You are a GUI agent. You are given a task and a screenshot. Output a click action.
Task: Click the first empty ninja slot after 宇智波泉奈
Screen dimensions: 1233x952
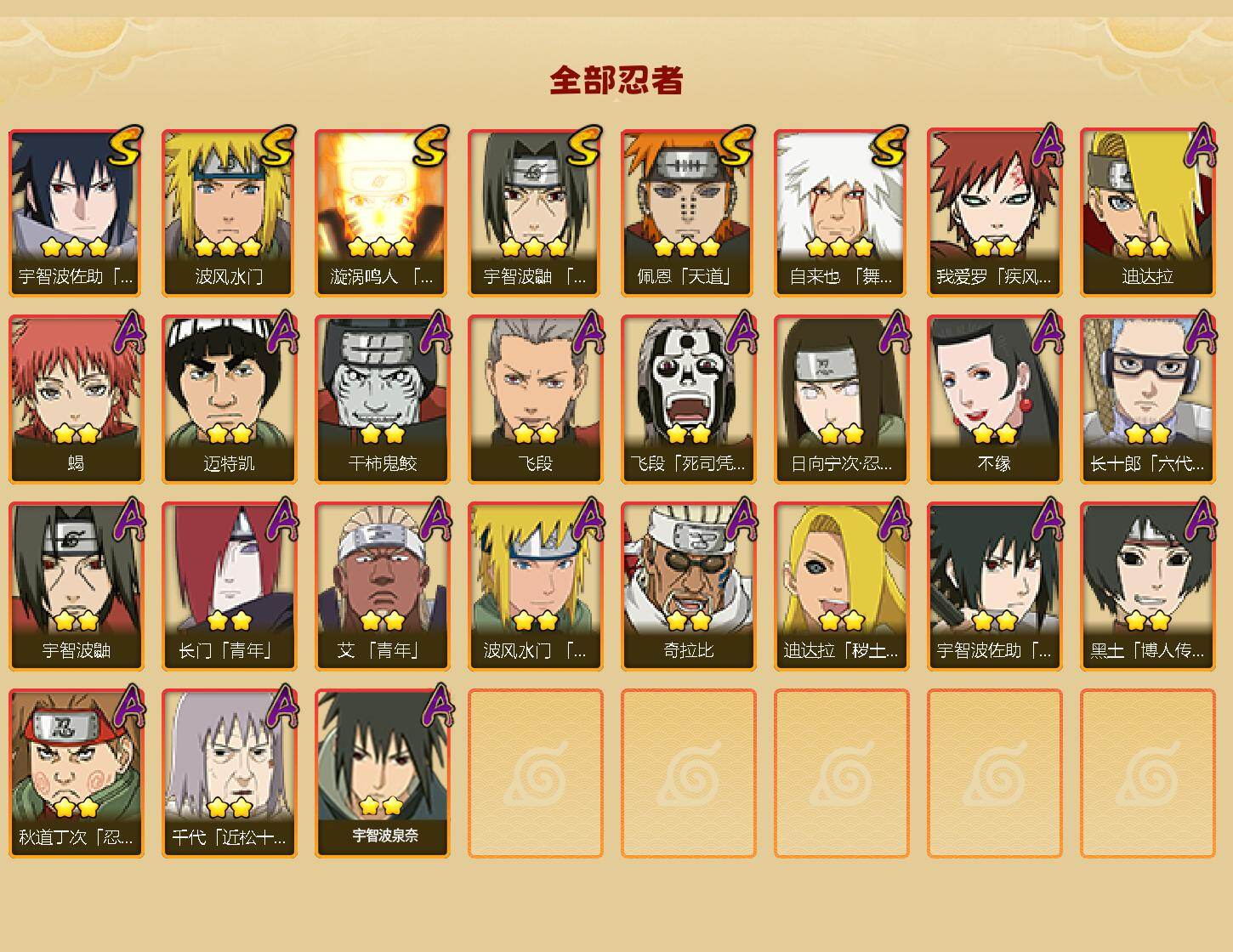click(535, 773)
